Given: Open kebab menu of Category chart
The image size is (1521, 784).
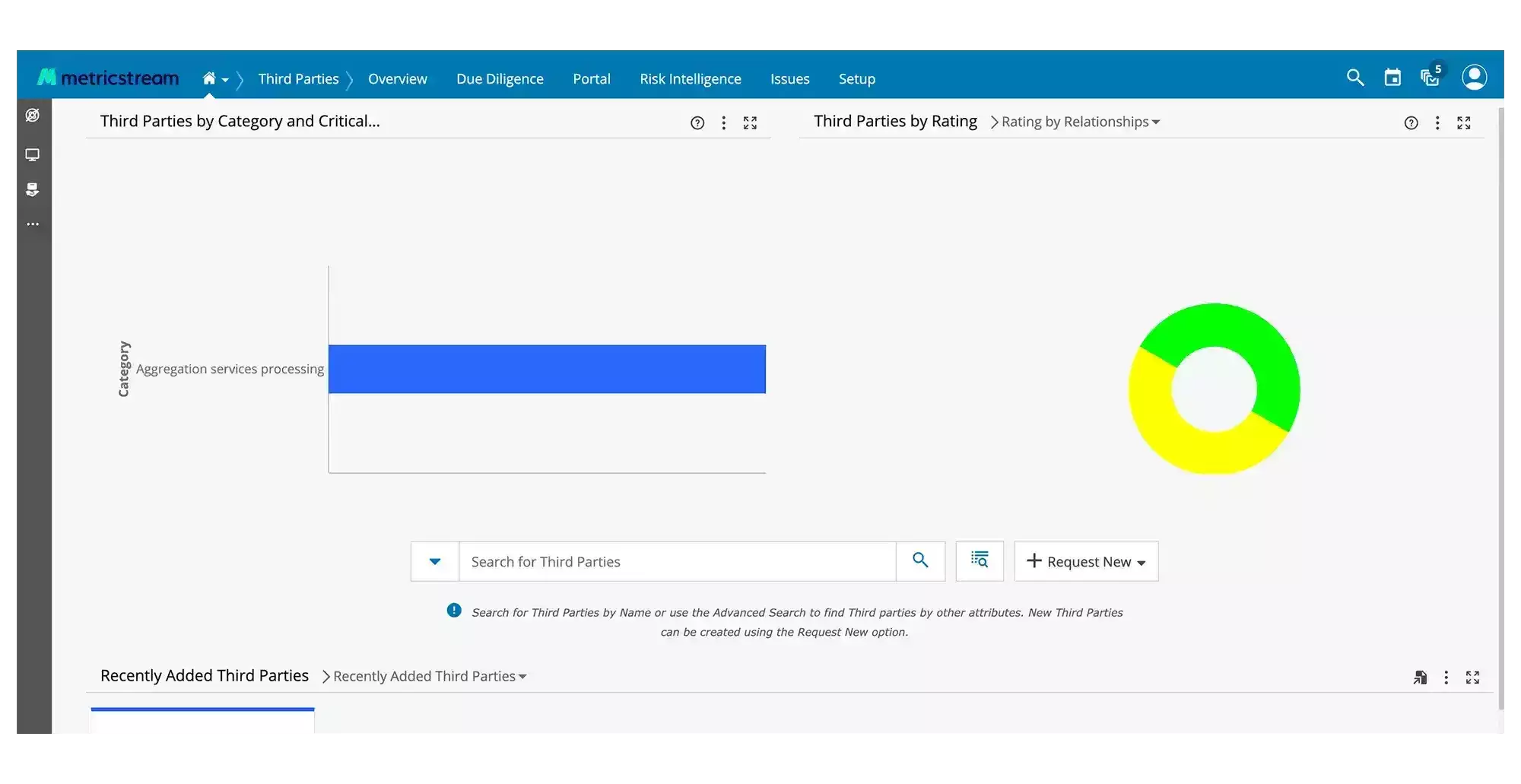Looking at the screenshot, I should 723,123.
